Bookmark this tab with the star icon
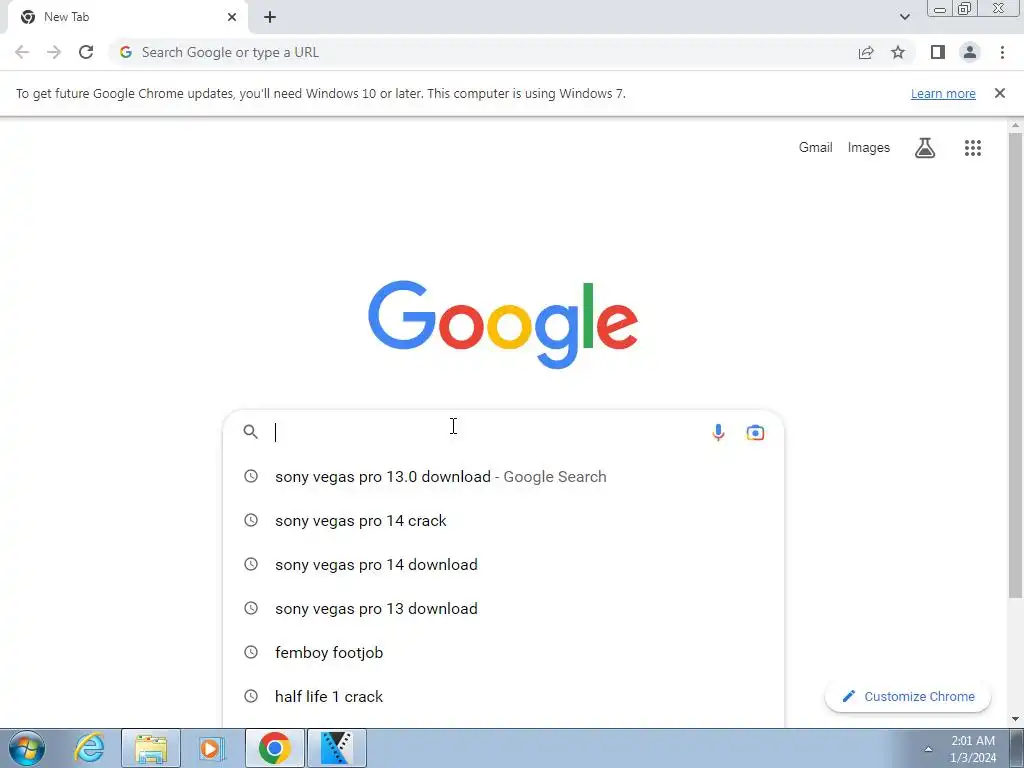Image resolution: width=1024 pixels, height=768 pixels. click(x=898, y=52)
